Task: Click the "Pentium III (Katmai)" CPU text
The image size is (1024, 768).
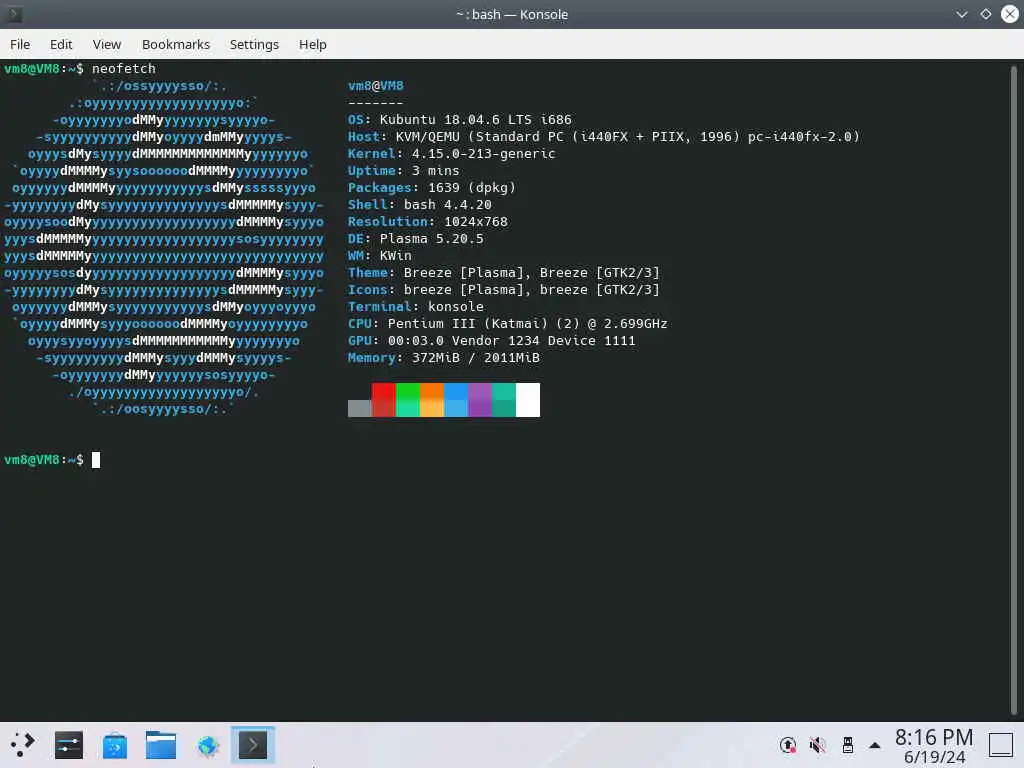Action: pyautogui.click(x=468, y=323)
